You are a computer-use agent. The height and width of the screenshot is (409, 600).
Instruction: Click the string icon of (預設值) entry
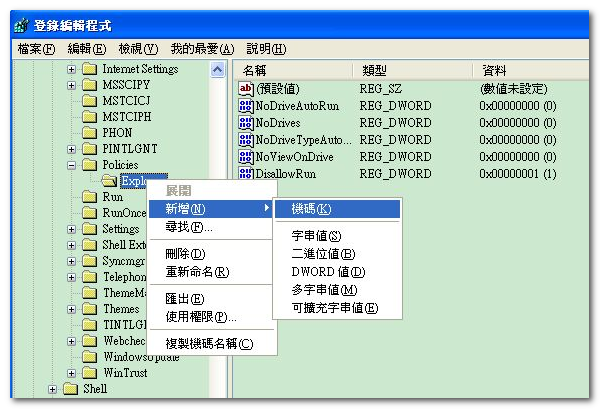[x=247, y=89]
